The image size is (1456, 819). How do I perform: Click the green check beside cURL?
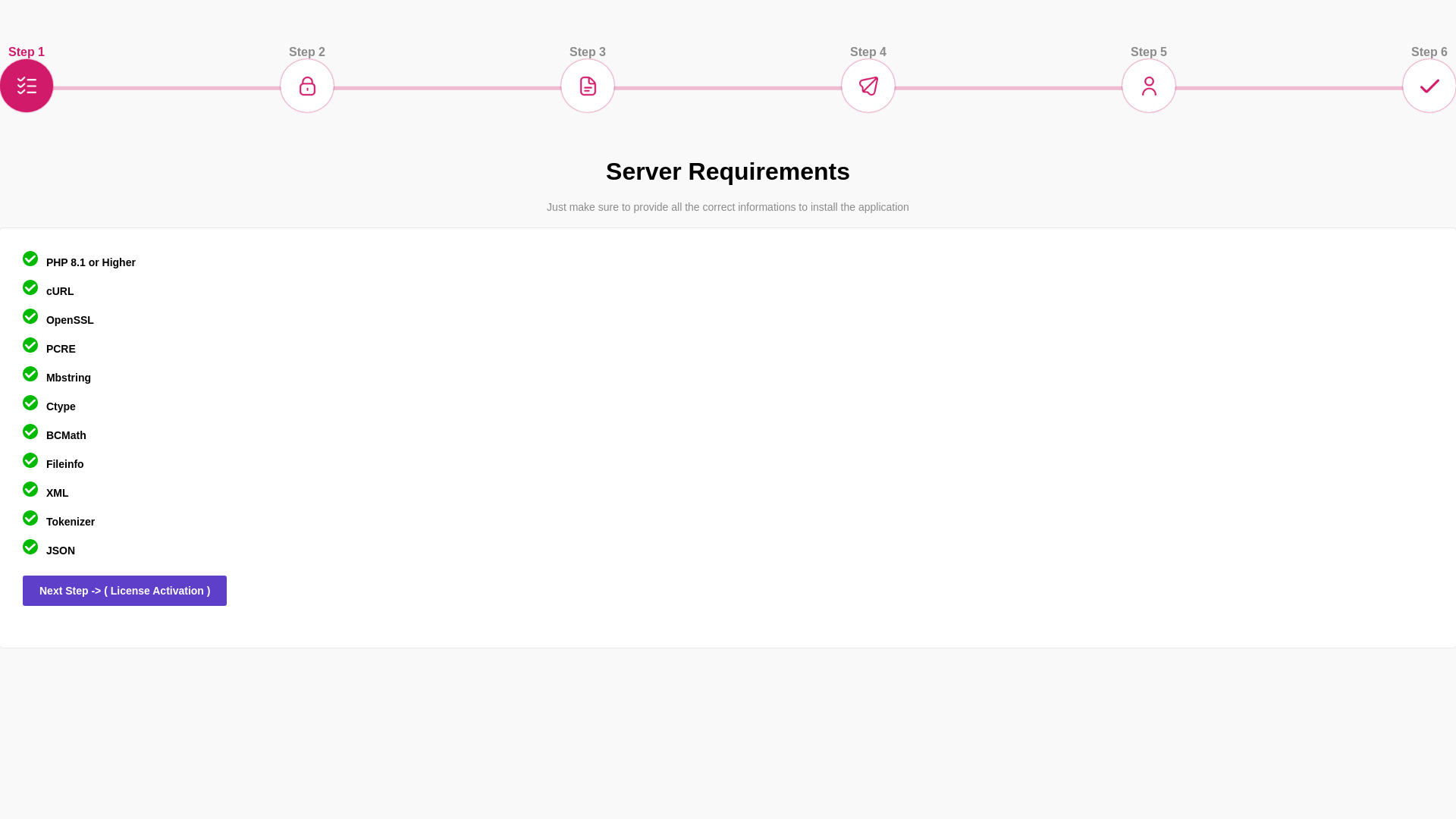pos(30,287)
